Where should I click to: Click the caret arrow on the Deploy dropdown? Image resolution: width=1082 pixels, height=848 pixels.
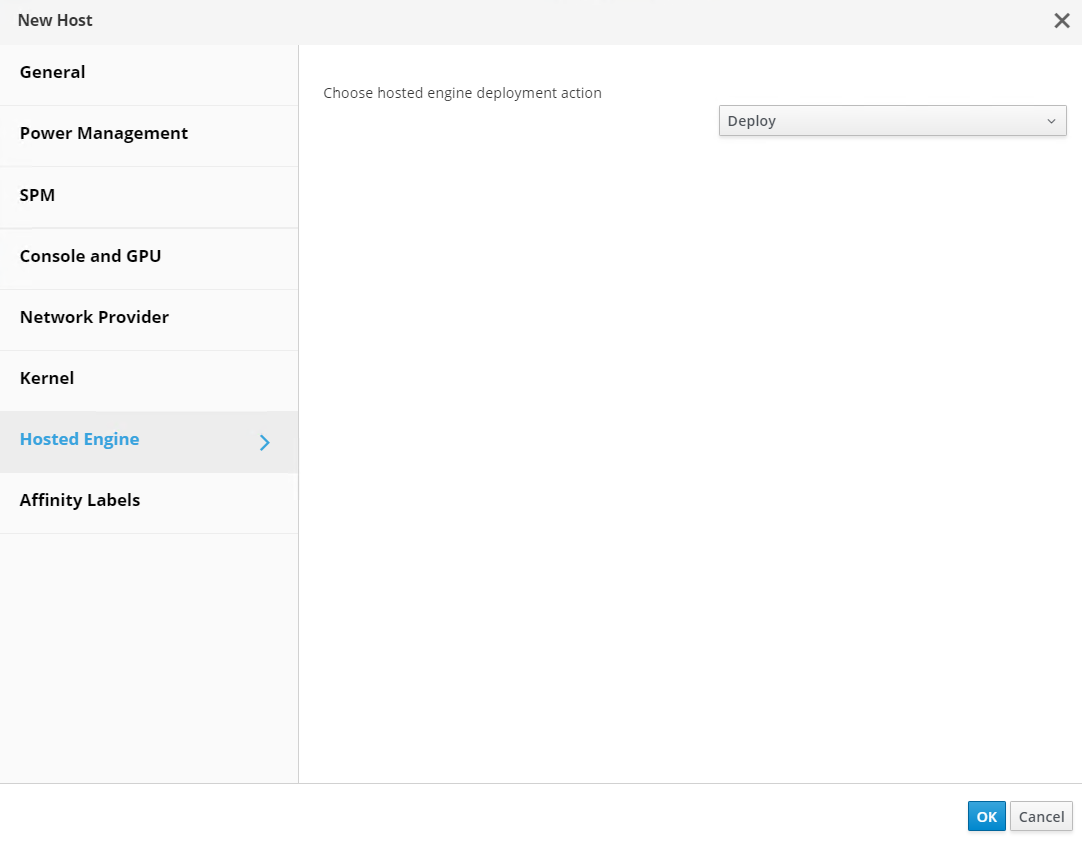1051,121
